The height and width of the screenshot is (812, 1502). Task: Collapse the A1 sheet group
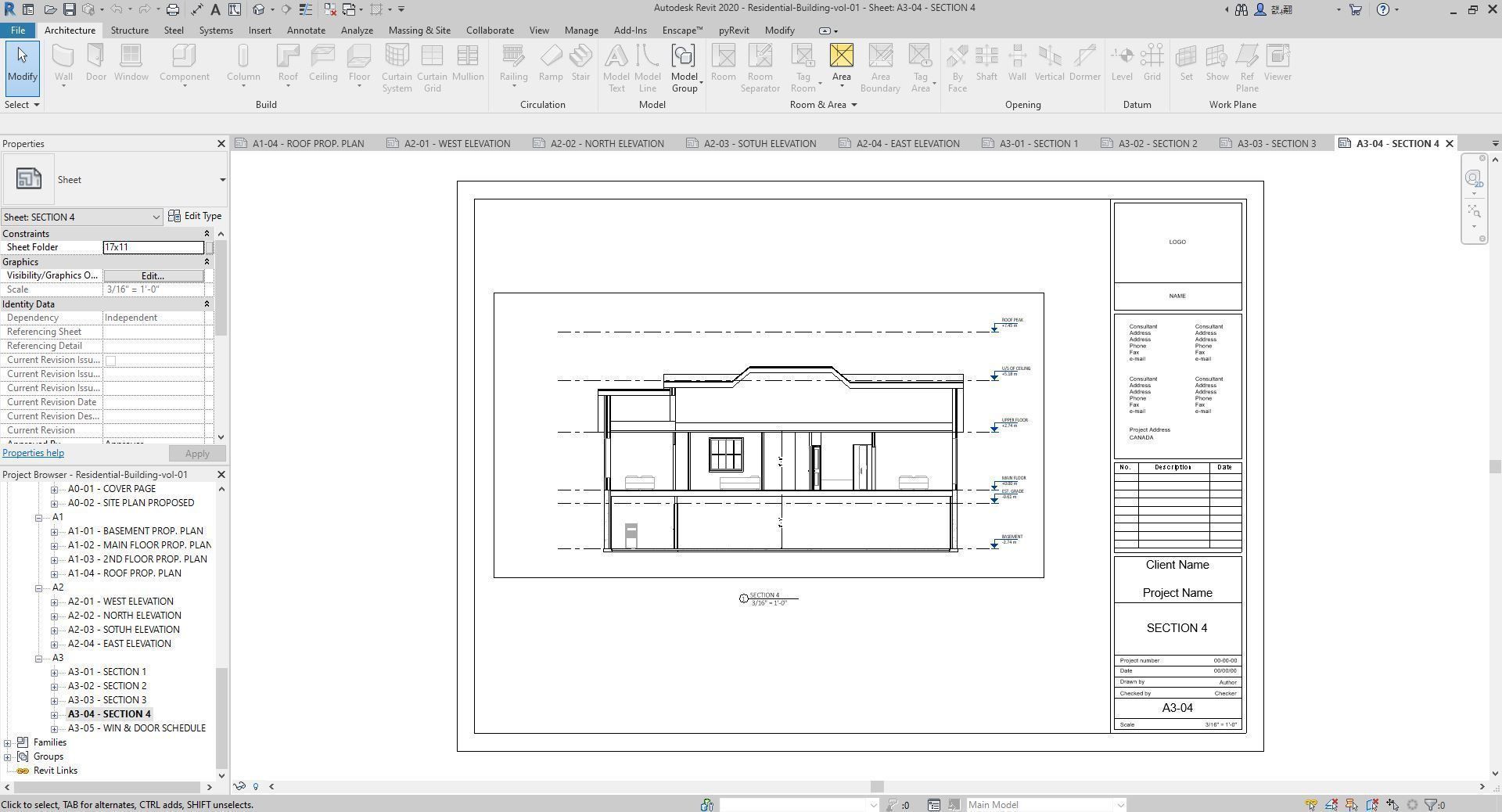click(x=38, y=517)
